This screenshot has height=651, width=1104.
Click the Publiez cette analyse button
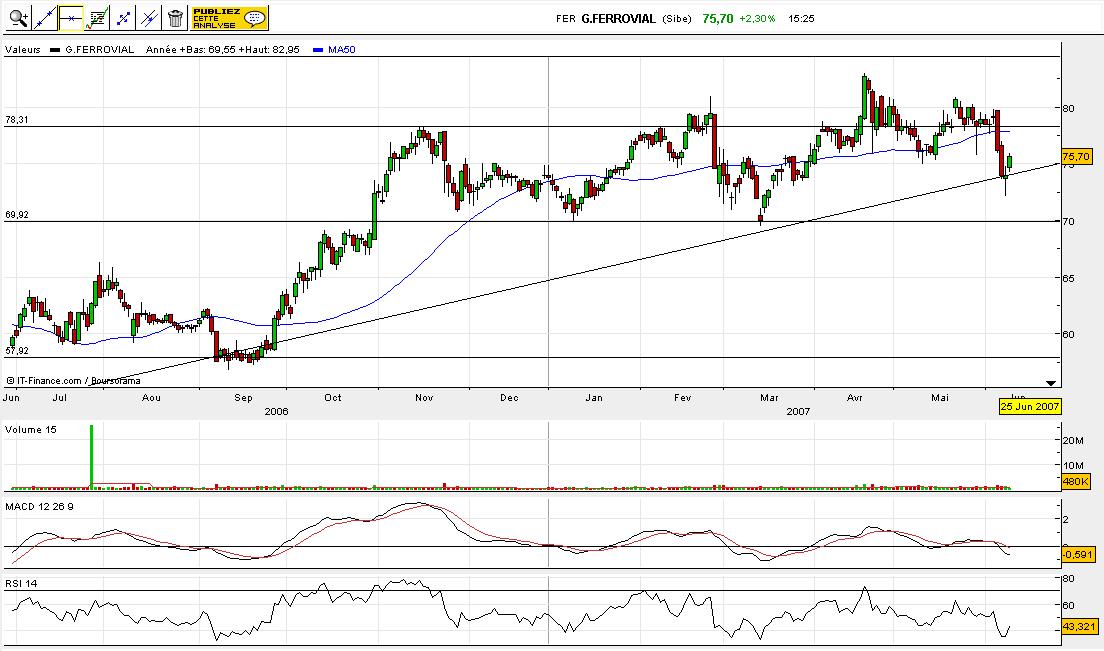tap(230, 18)
